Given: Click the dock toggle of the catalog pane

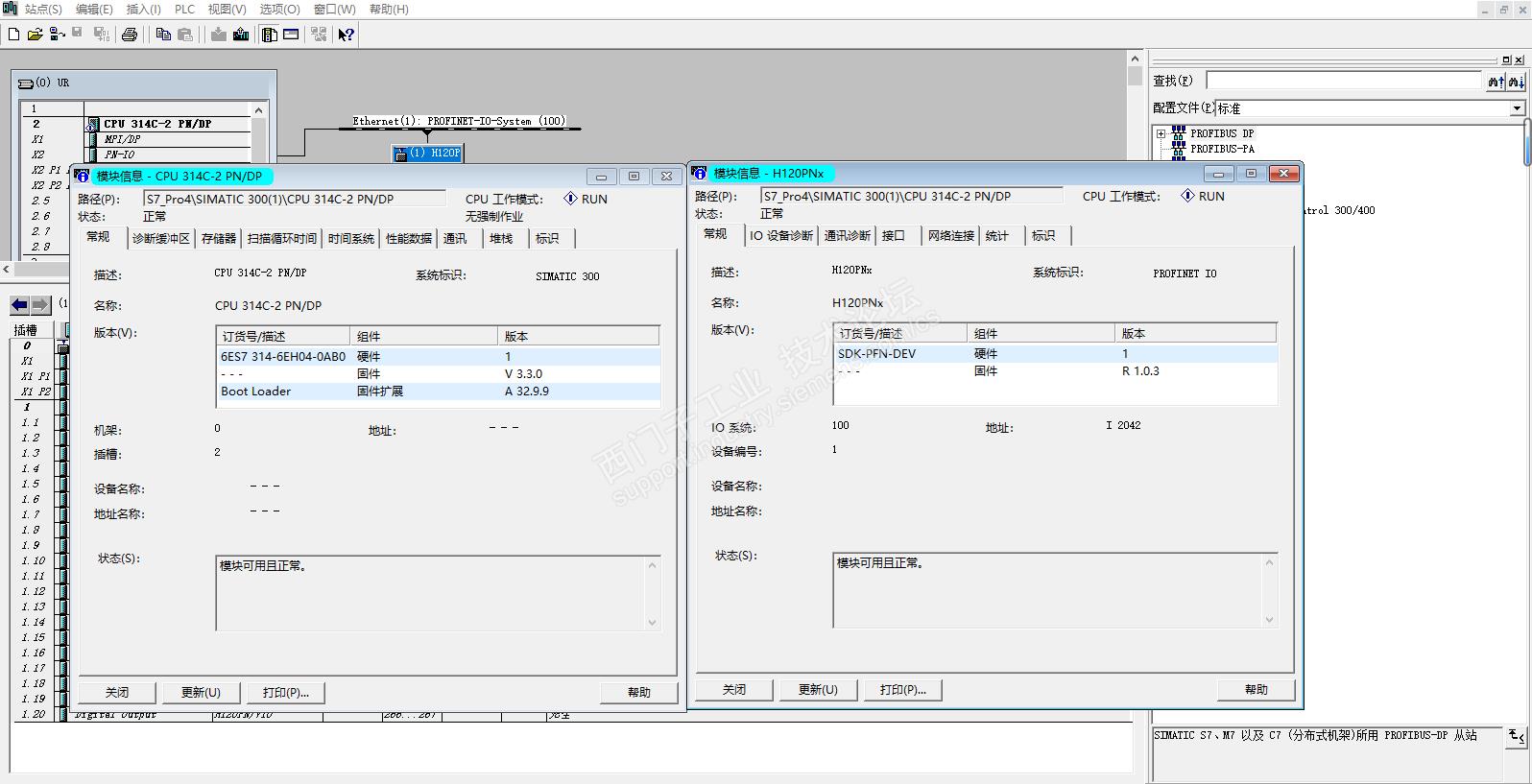Looking at the screenshot, I should 1506,59.
